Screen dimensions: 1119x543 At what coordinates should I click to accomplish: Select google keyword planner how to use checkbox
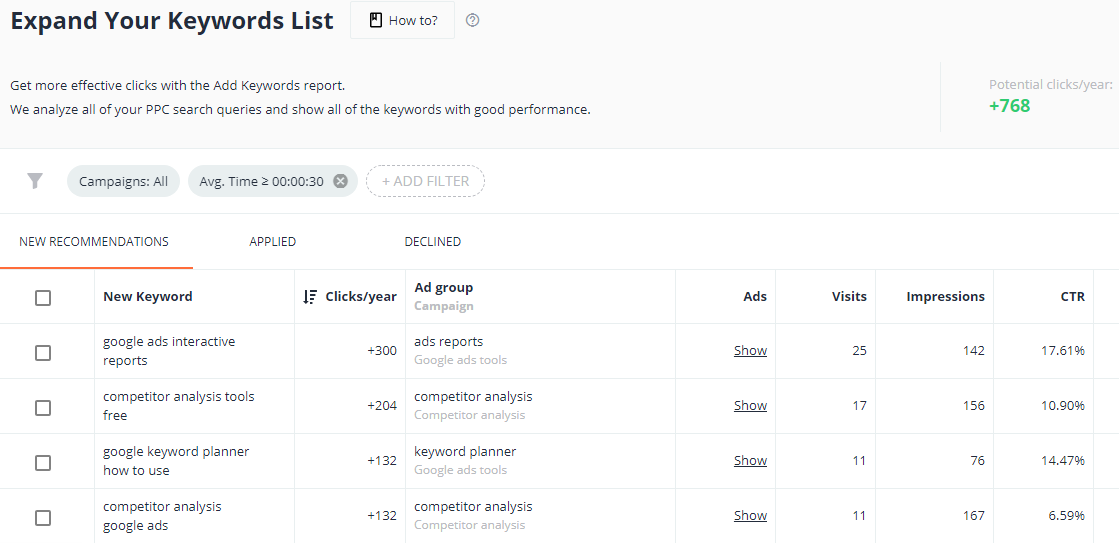point(43,462)
